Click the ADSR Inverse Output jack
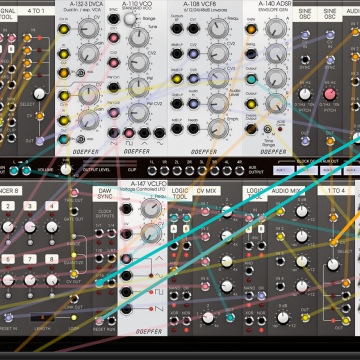The width and height of the screenshot is (360, 360). [x=251, y=129]
